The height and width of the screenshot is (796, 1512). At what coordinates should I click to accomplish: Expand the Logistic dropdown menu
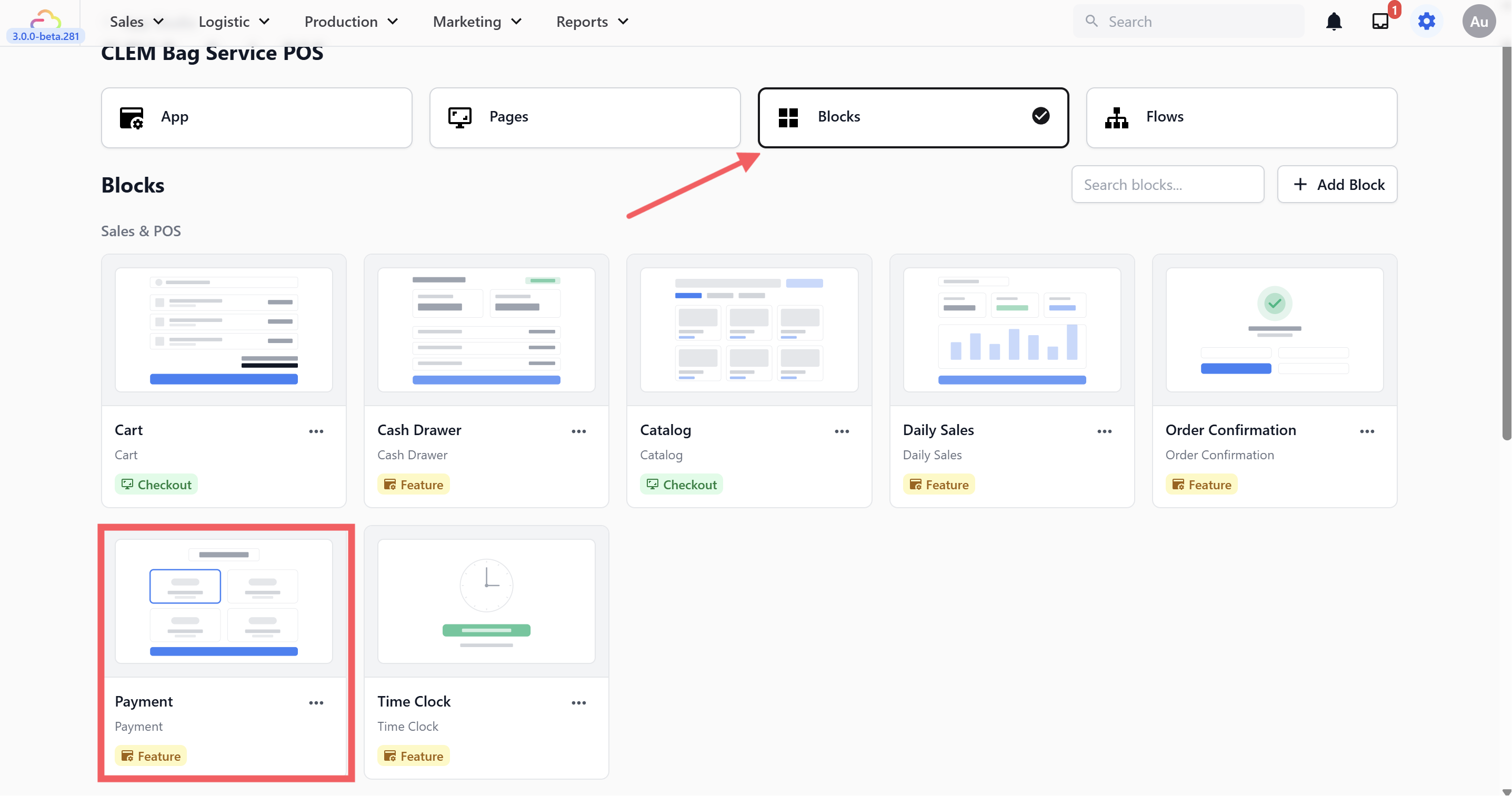click(x=234, y=22)
